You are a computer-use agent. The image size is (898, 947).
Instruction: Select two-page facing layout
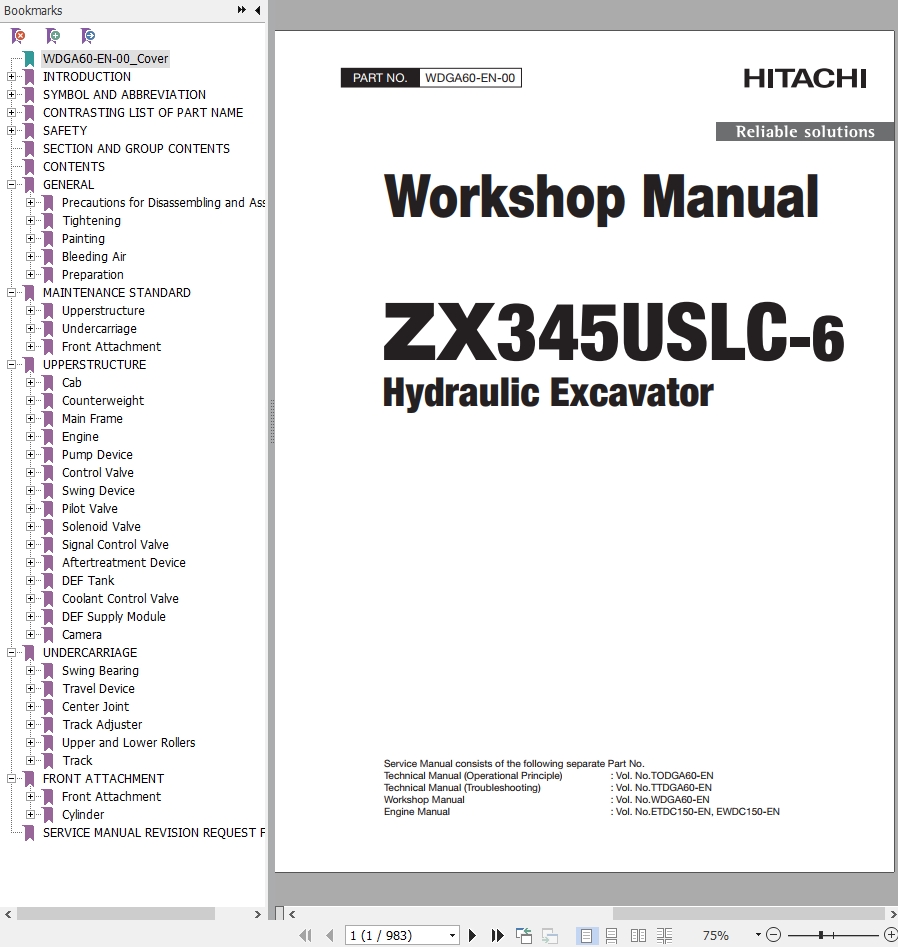[x=638, y=936]
